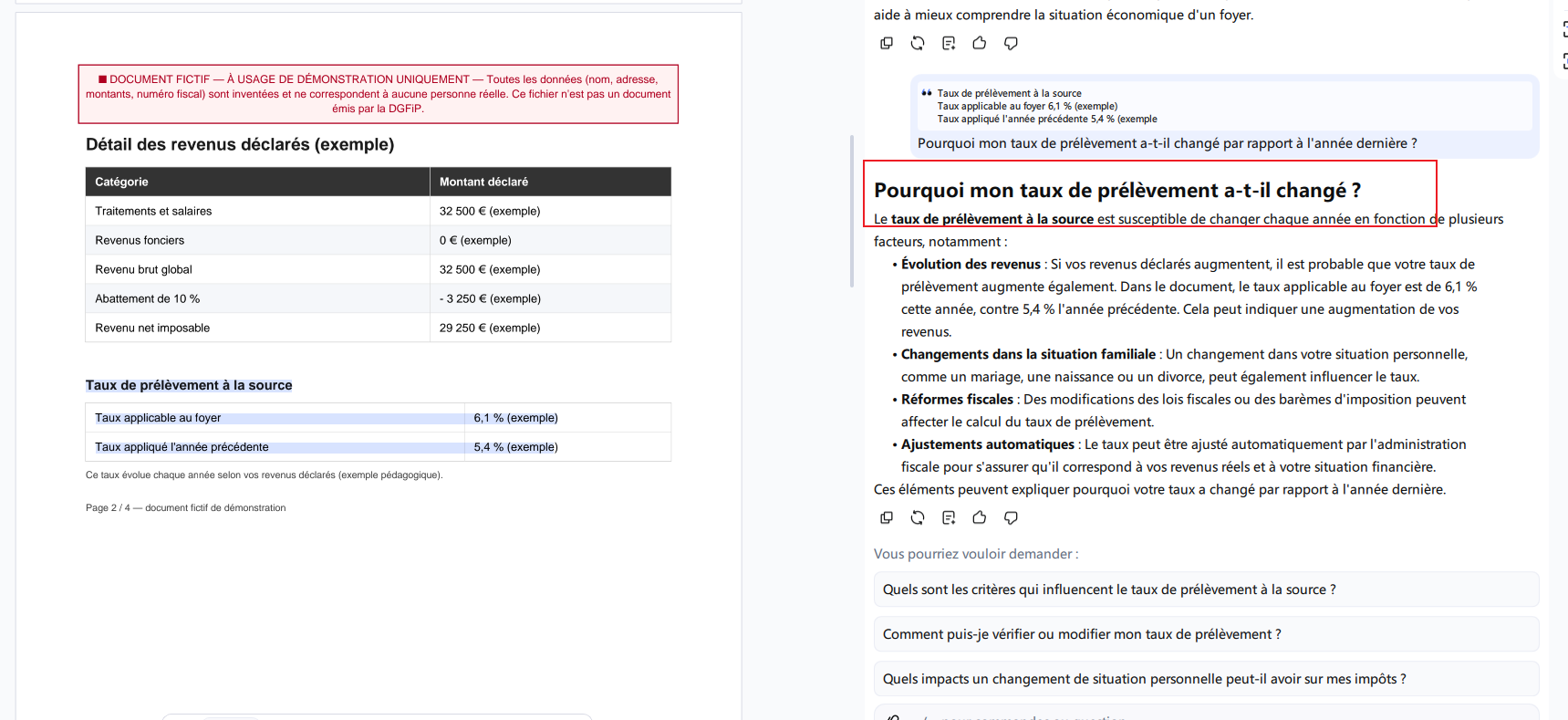Thumbs down the 'Pourquoi mon taux de prélèvement' answer
The image size is (1568, 720).
pyautogui.click(x=1011, y=517)
